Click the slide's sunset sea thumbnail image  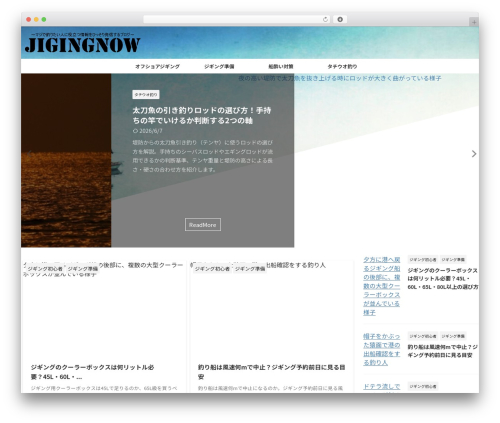pos(66,160)
